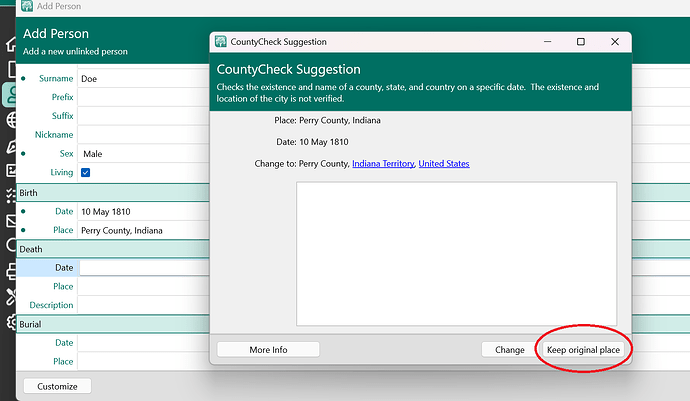Open the Indiana Territory link

pyautogui.click(x=383, y=164)
